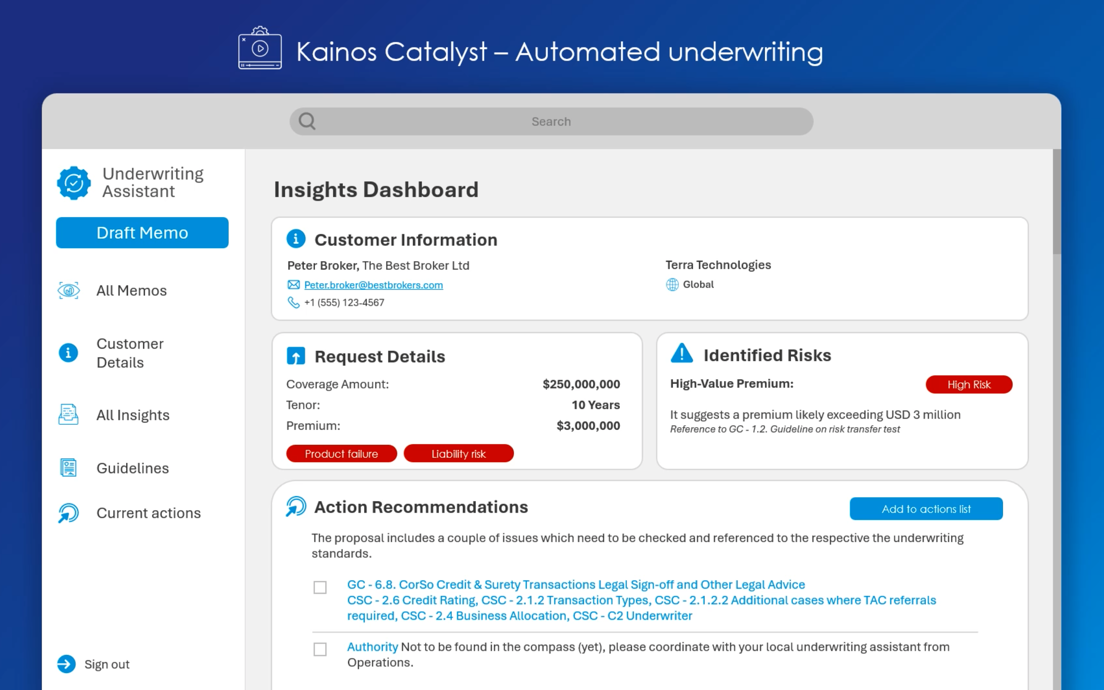Open the Authority link
Image resolution: width=1104 pixels, height=690 pixels.
[x=372, y=646]
